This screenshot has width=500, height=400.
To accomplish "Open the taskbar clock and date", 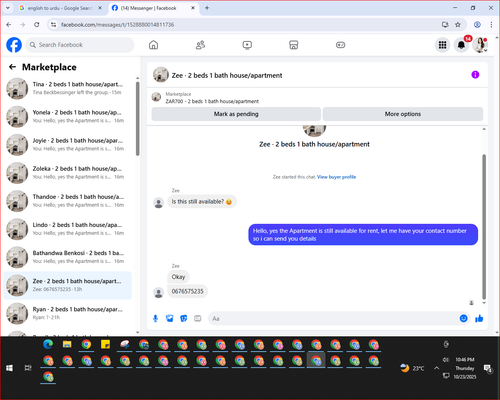I will click(x=465, y=368).
